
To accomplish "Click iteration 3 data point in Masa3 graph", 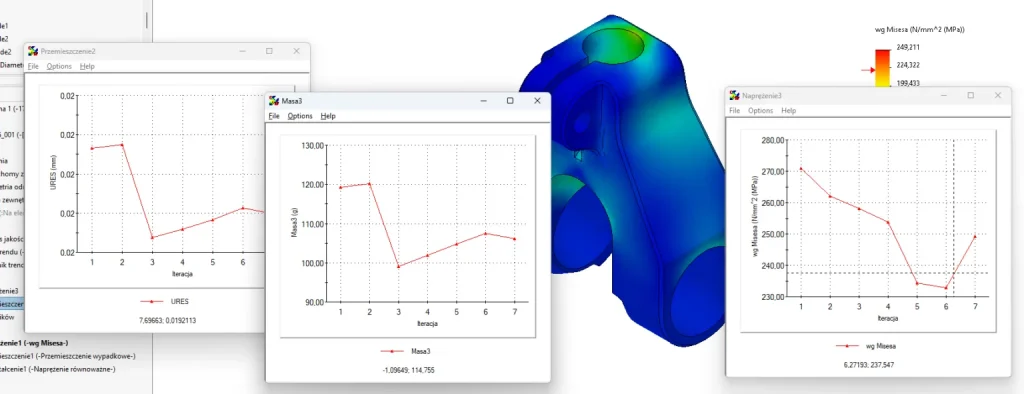I will pos(398,266).
